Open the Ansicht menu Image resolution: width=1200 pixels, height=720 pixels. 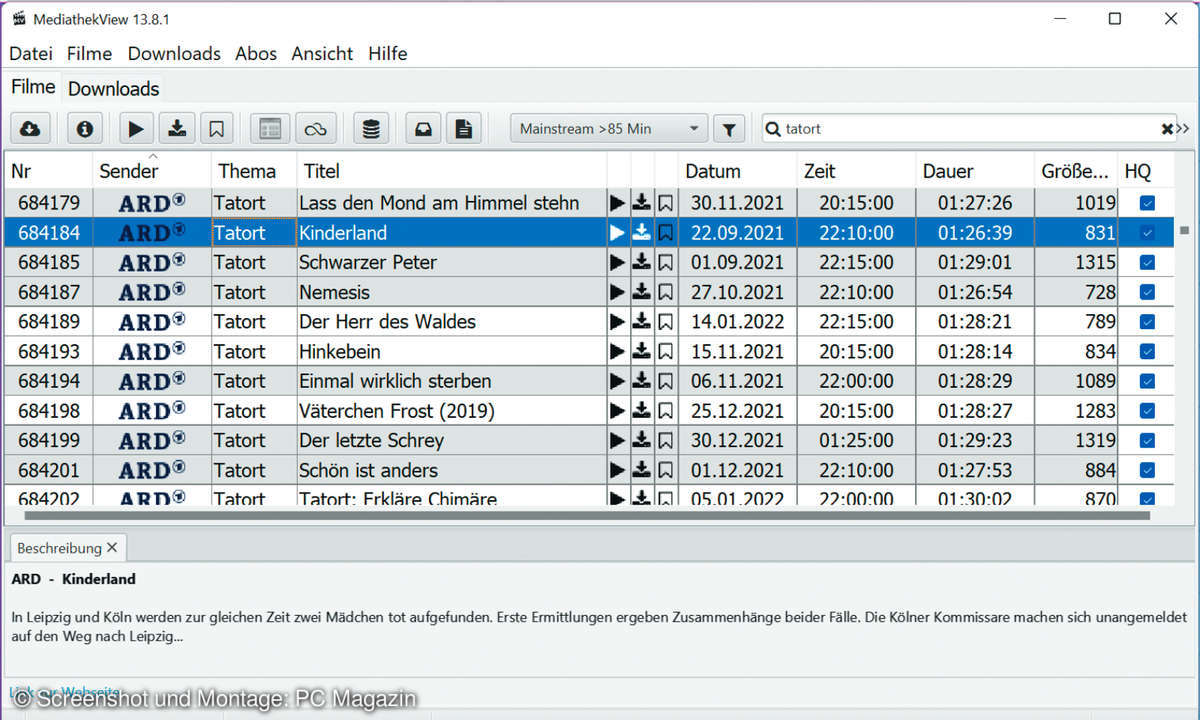[x=322, y=54]
